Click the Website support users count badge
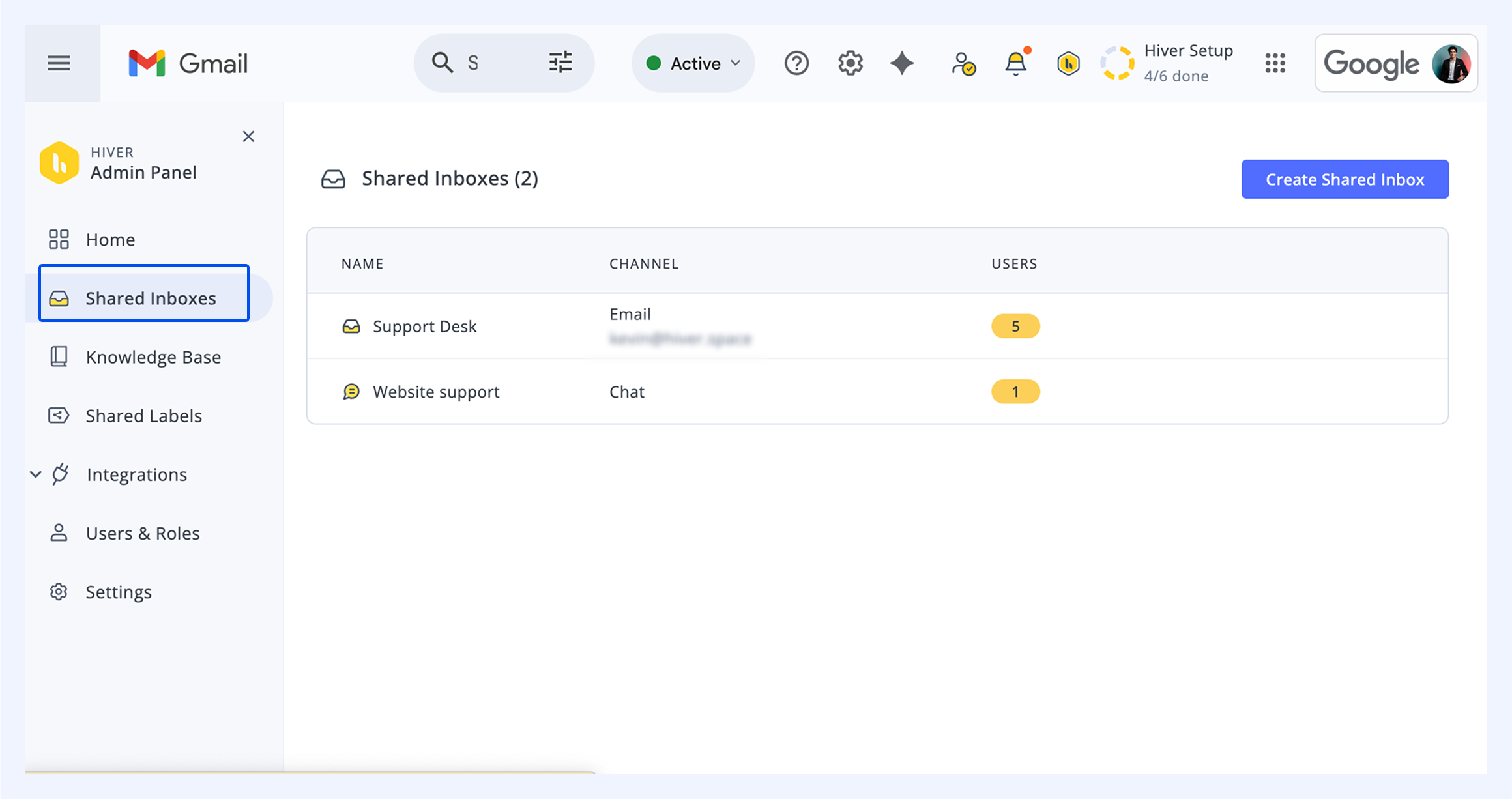The height and width of the screenshot is (799, 1512). (1015, 392)
